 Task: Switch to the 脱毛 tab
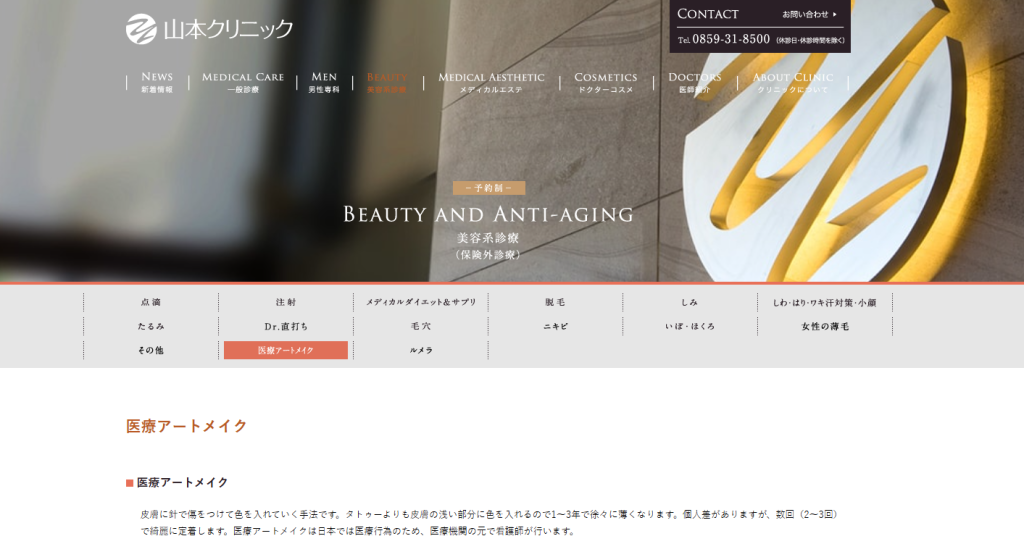(555, 302)
